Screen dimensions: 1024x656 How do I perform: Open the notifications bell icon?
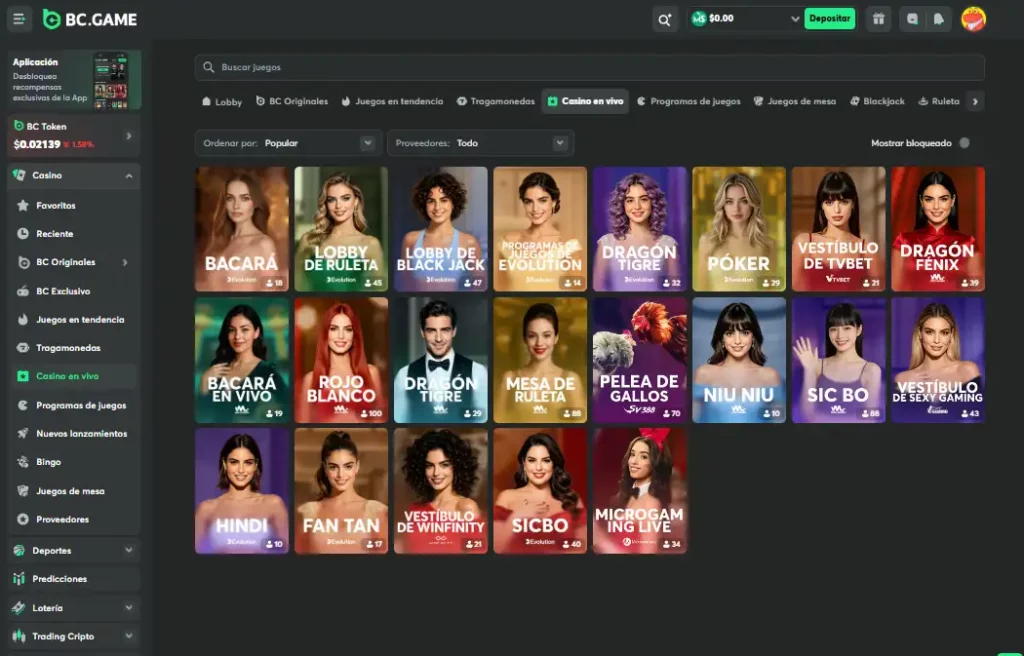point(938,19)
